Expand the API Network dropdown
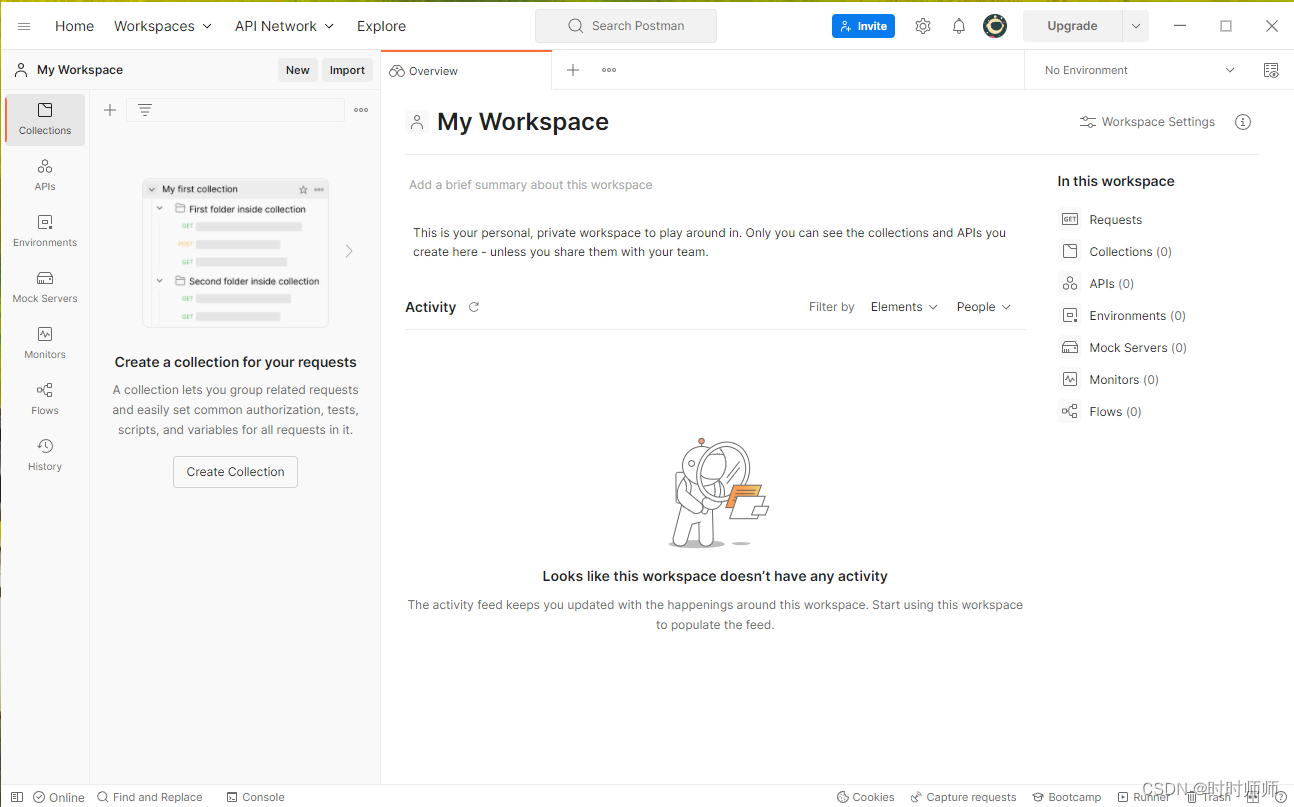This screenshot has height=807, width=1294. pyautogui.click(x=285, y=26)
